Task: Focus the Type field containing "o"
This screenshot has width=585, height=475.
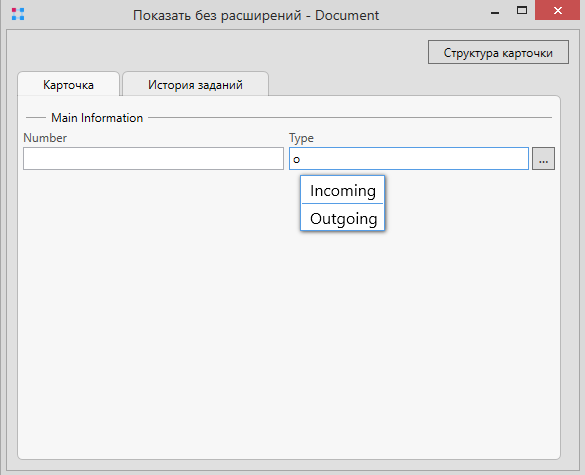Action: tap(409, 159)
